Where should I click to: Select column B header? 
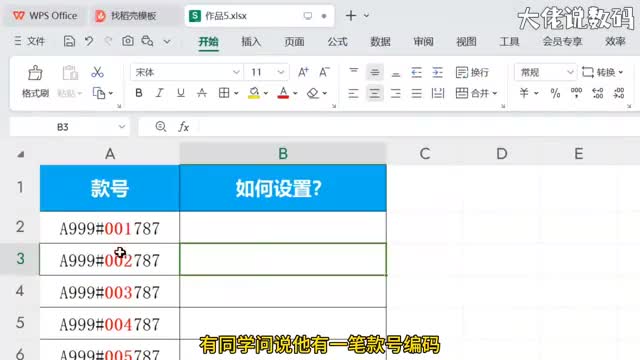tap(283, 153)
